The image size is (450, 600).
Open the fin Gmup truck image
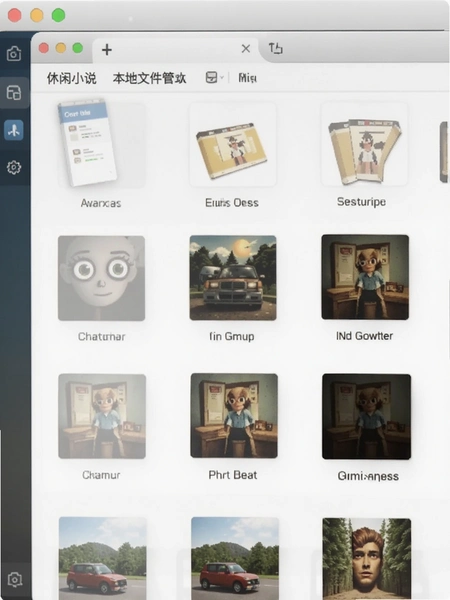pos(233,278)
